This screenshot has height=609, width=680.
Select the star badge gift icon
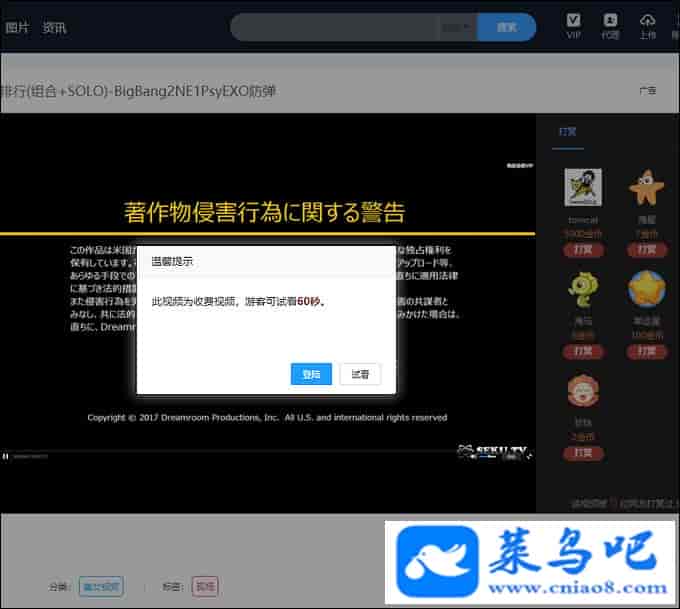tap(646, 290)
